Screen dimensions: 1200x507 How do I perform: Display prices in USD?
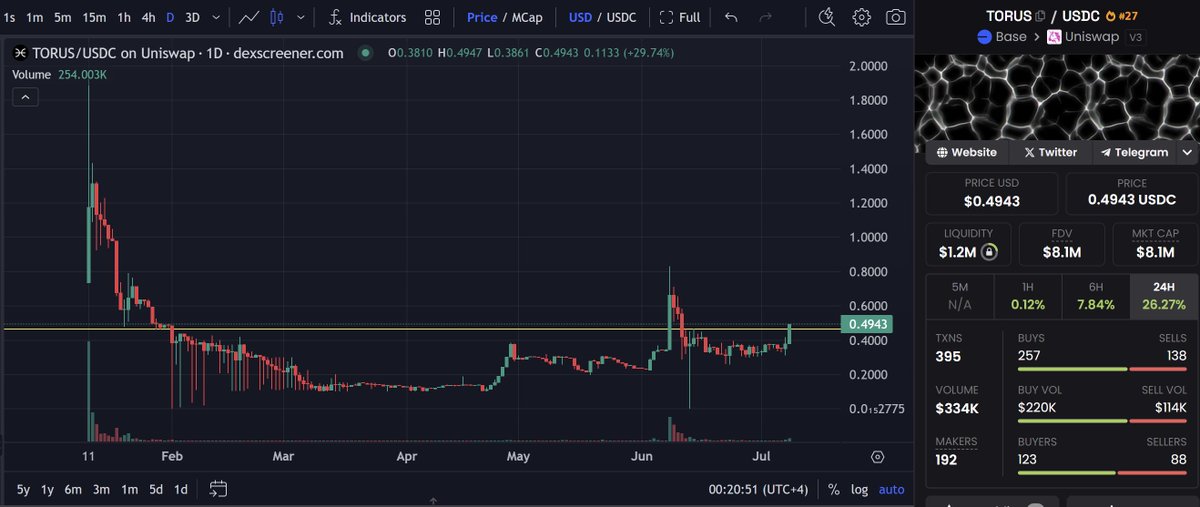[579, 17]
